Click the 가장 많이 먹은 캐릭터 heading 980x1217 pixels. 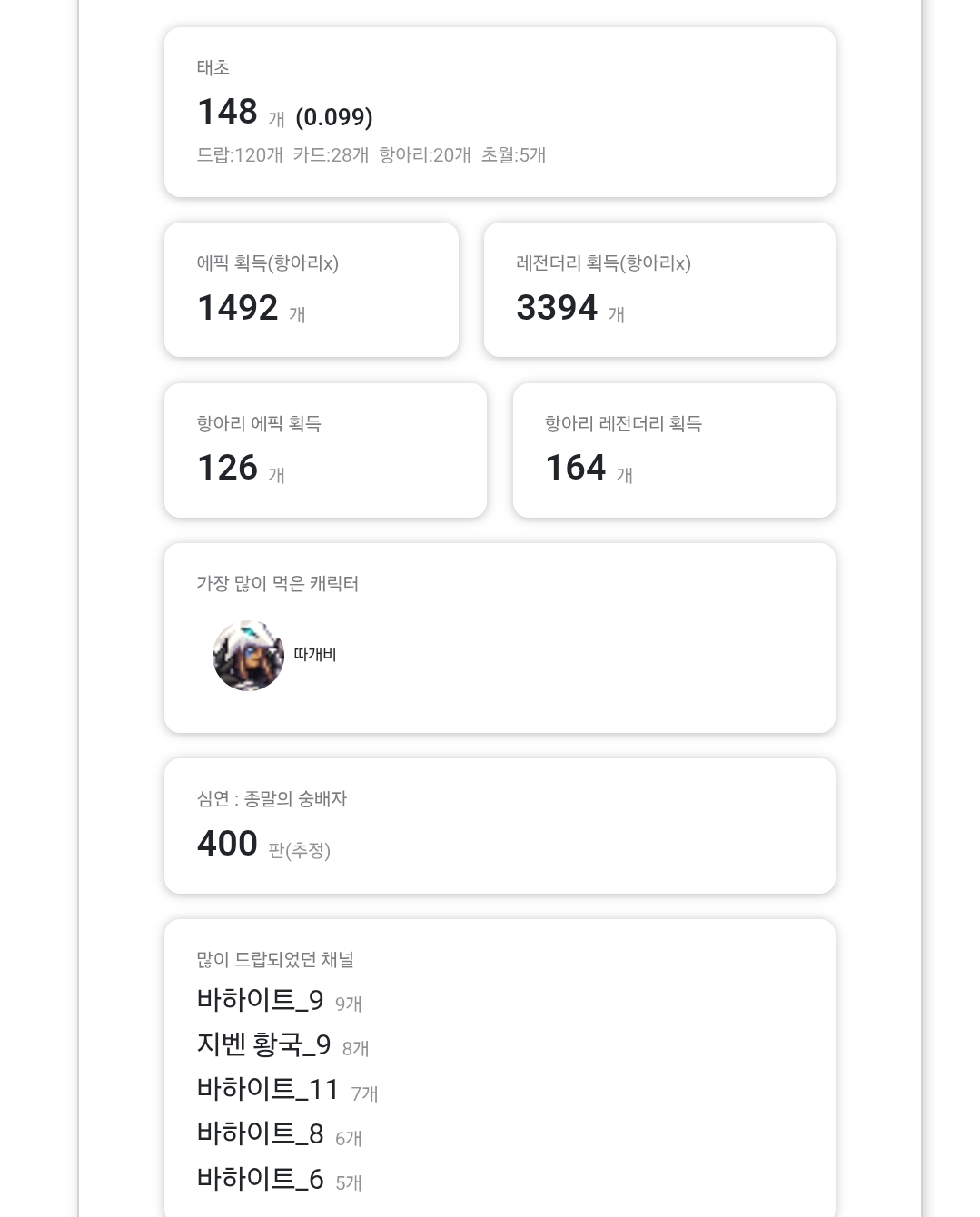[278, 584]
